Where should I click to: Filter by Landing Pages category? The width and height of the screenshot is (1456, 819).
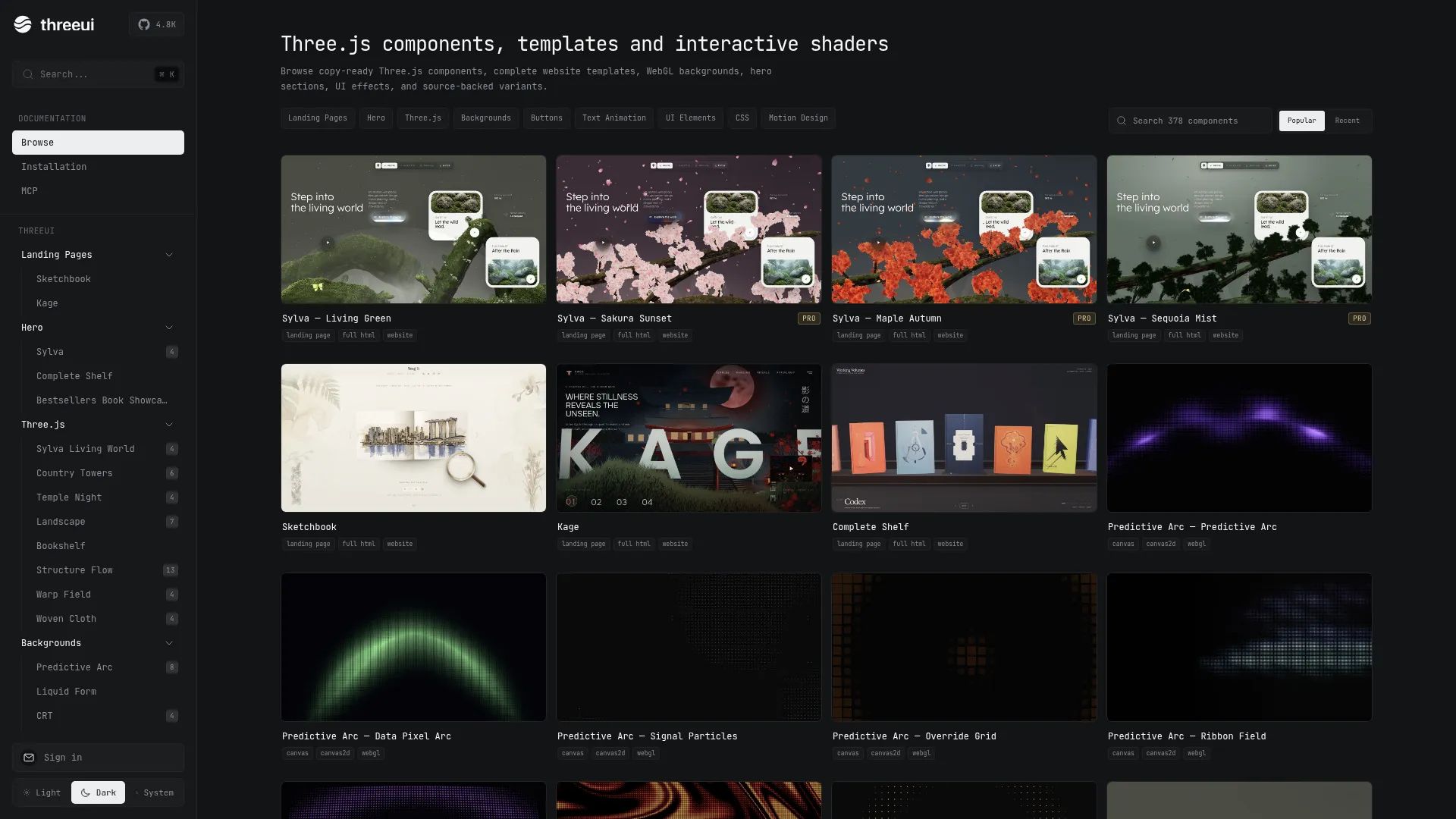click(318, 118)
